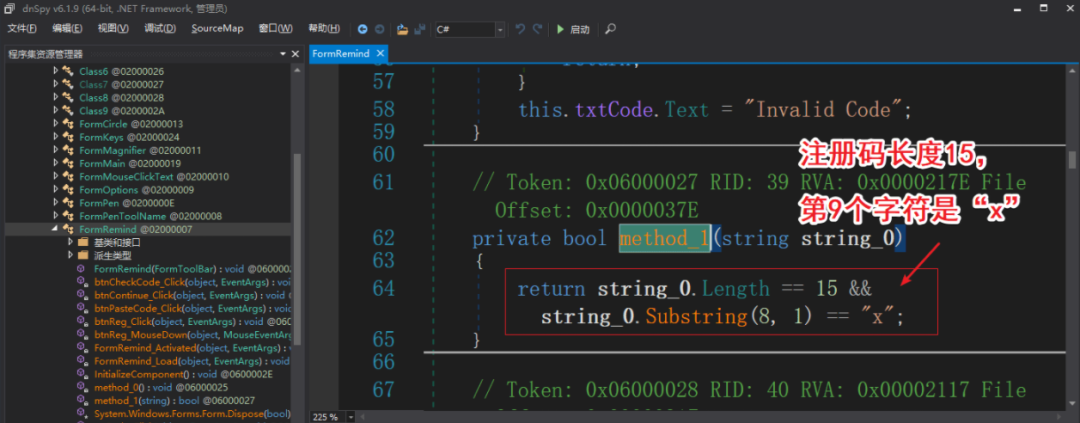Select System.Windows.Forms.Form.Dispose method
The width and height of the screenshot is (1080, 423).
pyautogui.click(x=192, y=413)
